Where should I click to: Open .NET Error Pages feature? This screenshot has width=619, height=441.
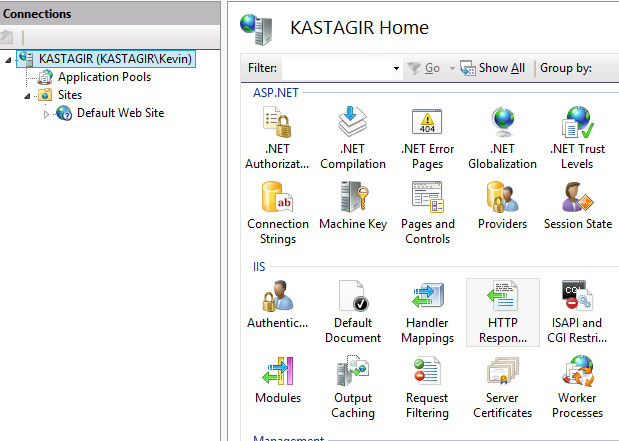coord(428,138)
